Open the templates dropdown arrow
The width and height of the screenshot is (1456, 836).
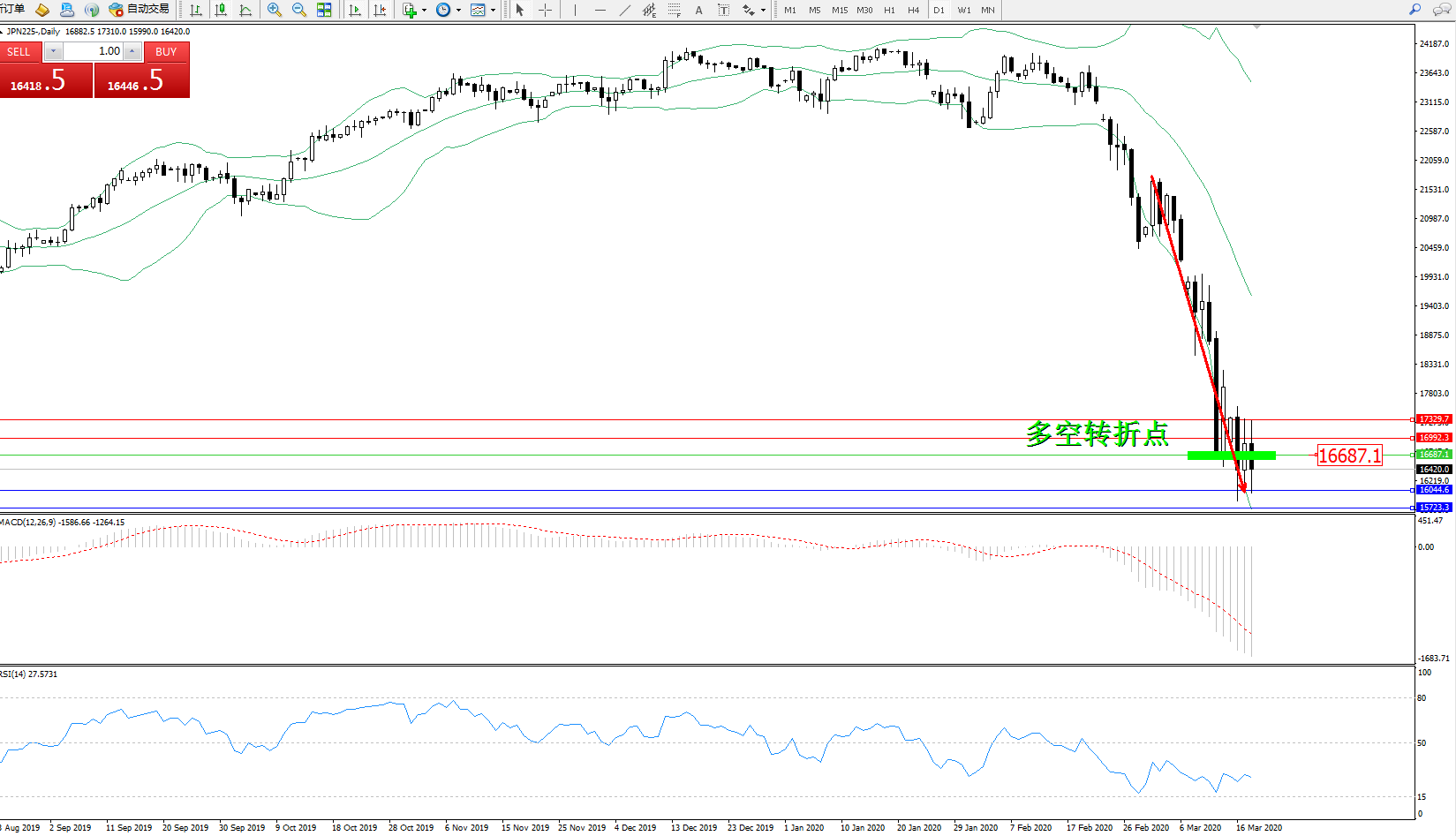pyautogui.click(x=493, y=11)
